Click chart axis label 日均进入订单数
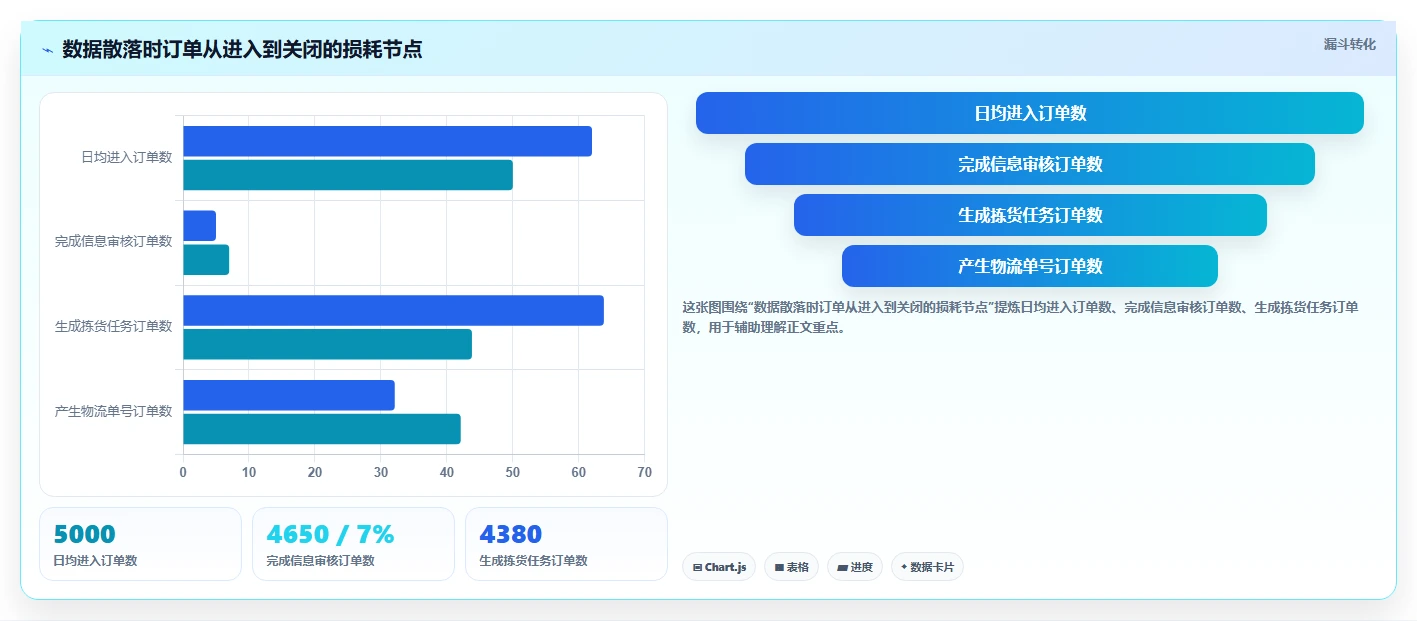This screenshot has height=621, width=1417. coord(127,157)
